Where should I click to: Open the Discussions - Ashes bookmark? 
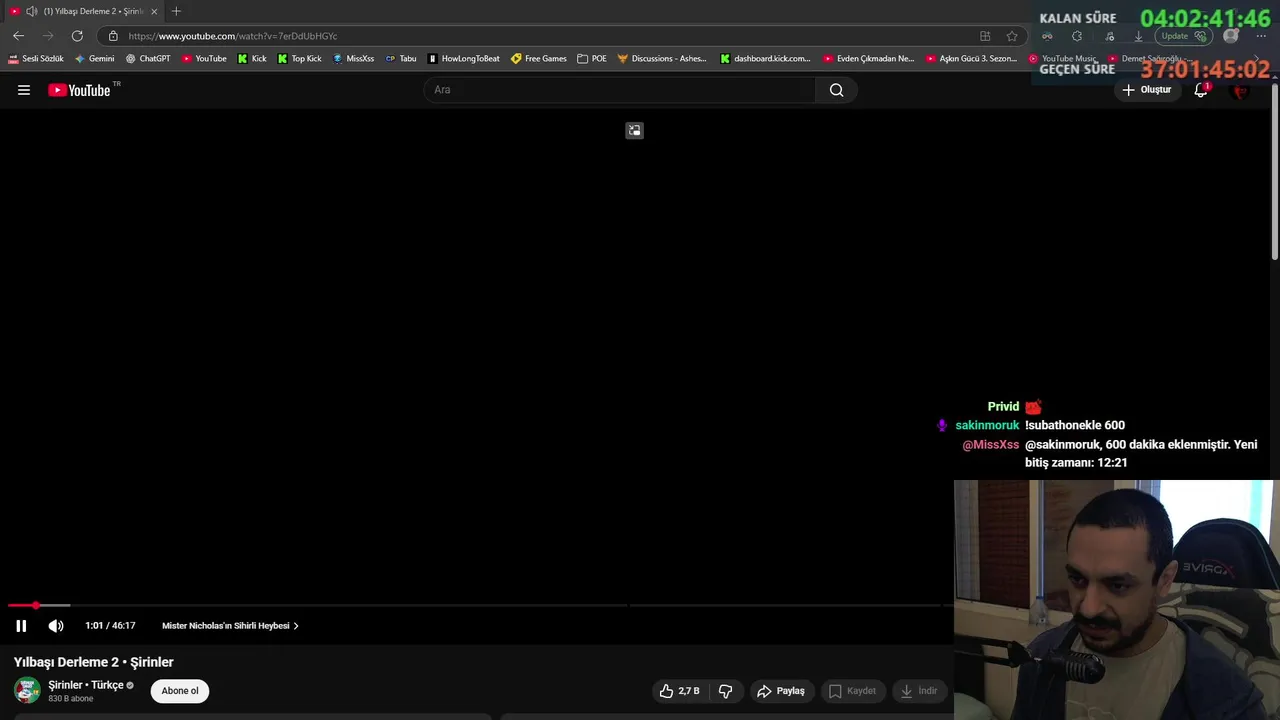tap(662, 59)
